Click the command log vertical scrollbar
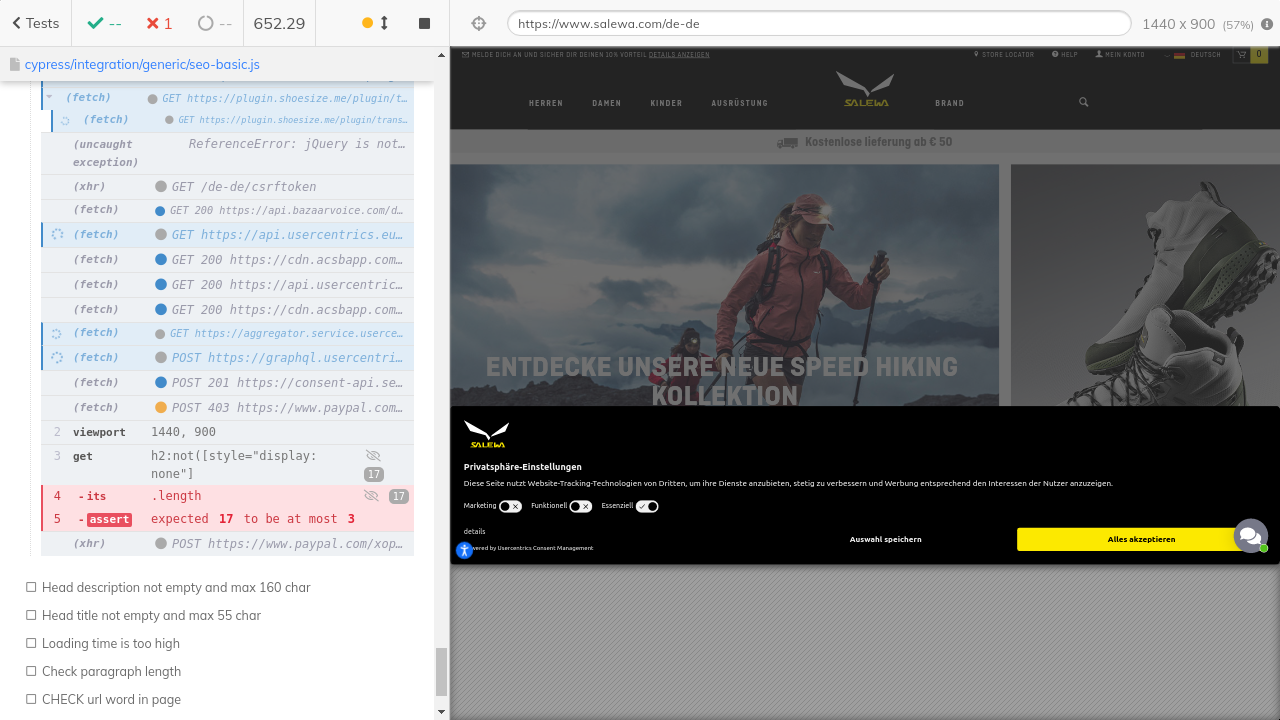Viewport: 1280px width, 720px height. click(441, 671)
